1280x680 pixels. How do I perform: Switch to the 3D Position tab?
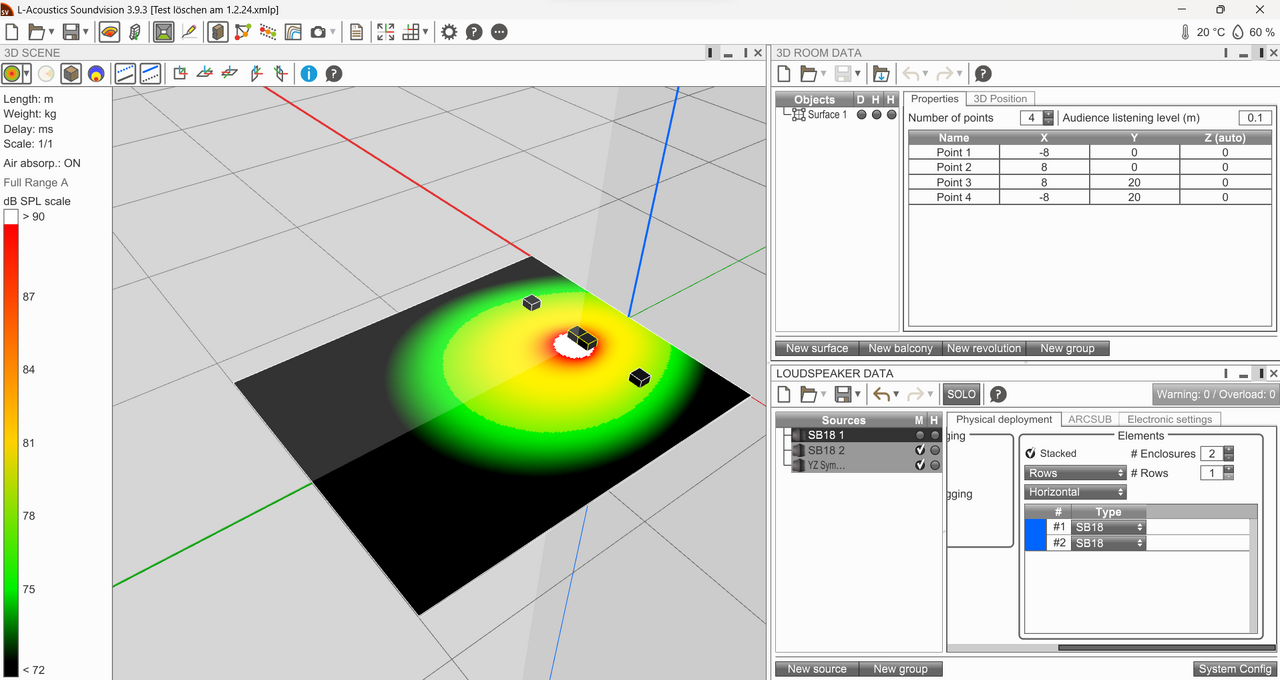(x=1000, y=99)
